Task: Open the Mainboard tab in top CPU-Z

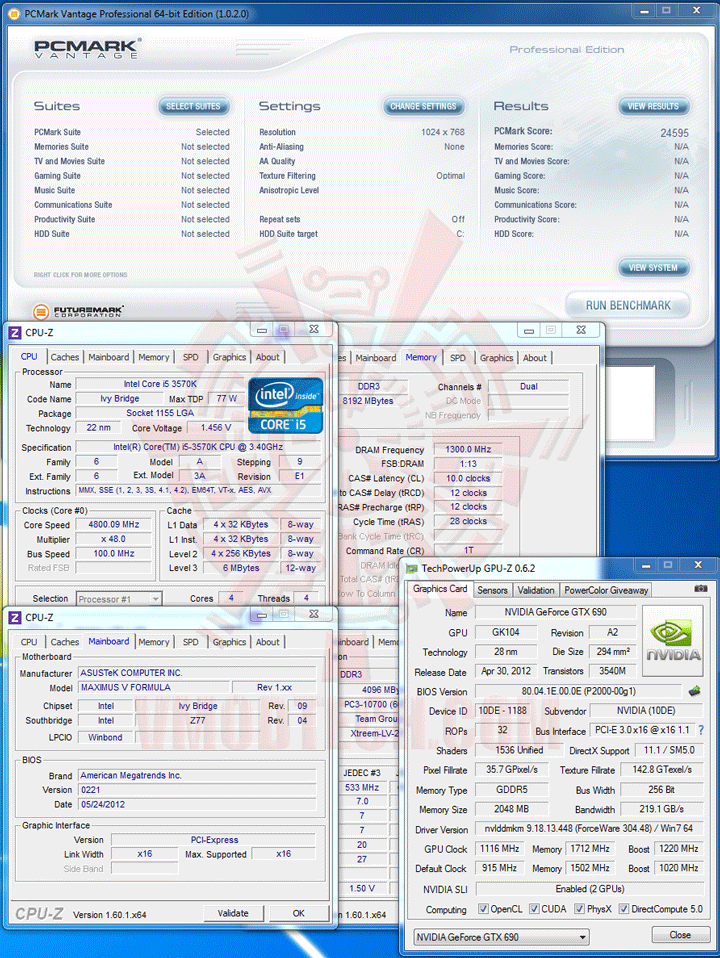Action: click(x=109, y=357)
